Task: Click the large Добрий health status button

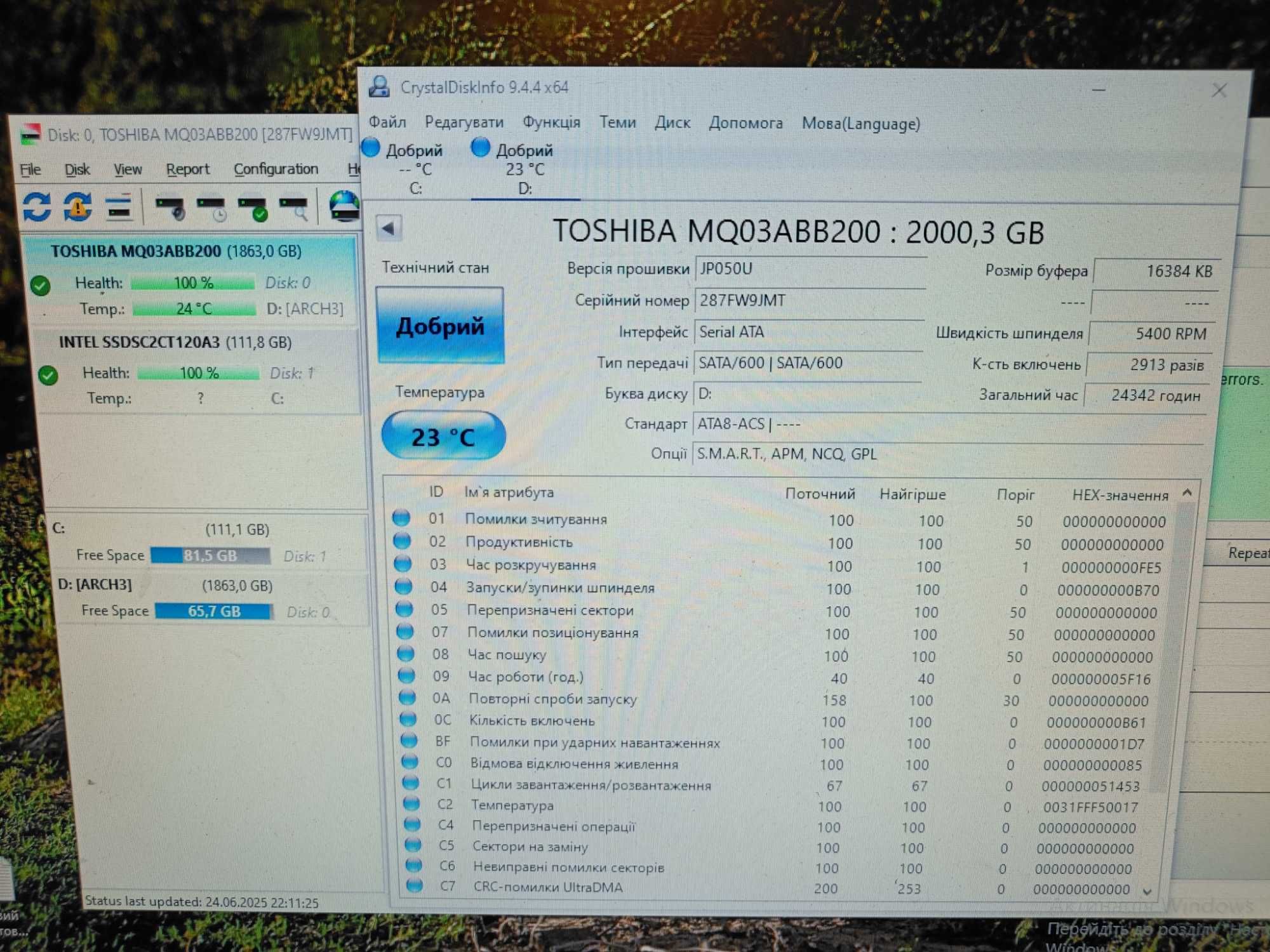Action: pyautogui.click(x=440, y=326)
